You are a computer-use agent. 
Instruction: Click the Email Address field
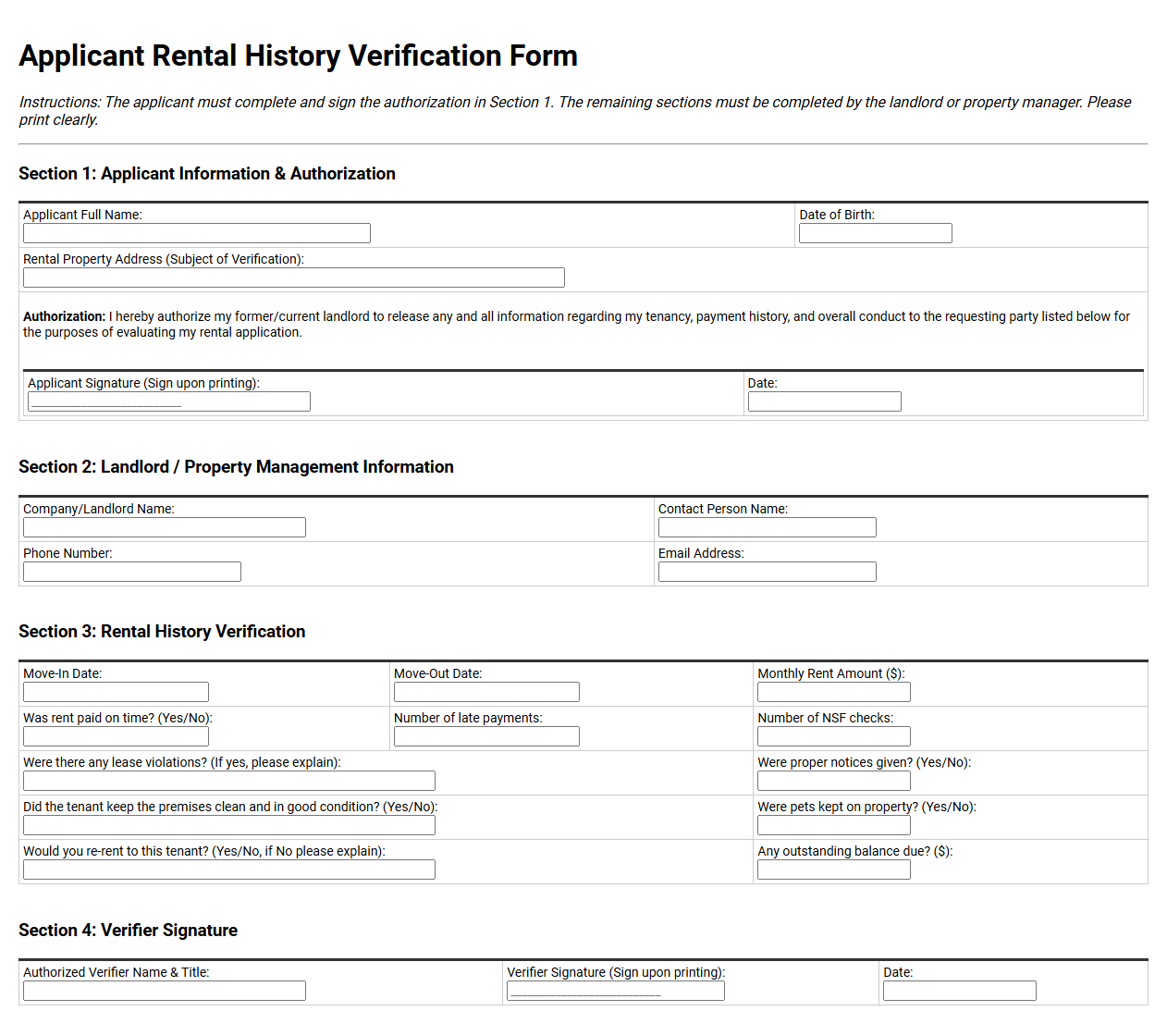coord(768,572)
